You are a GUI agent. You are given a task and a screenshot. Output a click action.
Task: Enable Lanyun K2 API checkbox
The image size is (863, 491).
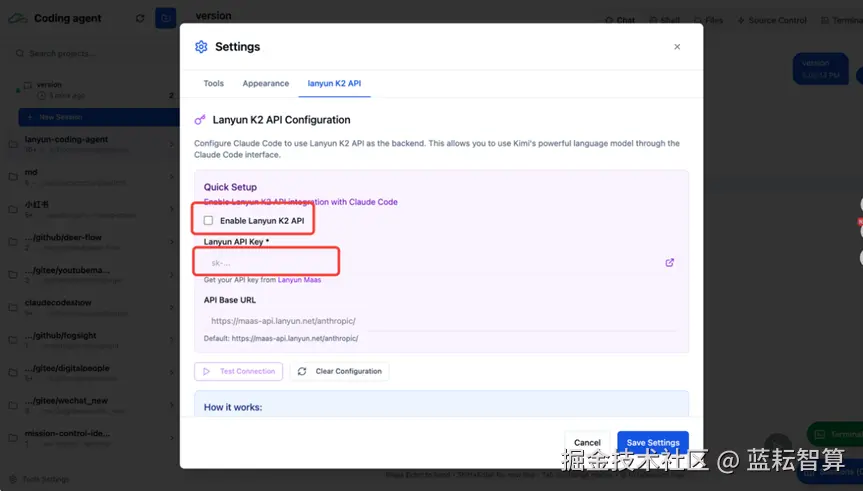208,220
